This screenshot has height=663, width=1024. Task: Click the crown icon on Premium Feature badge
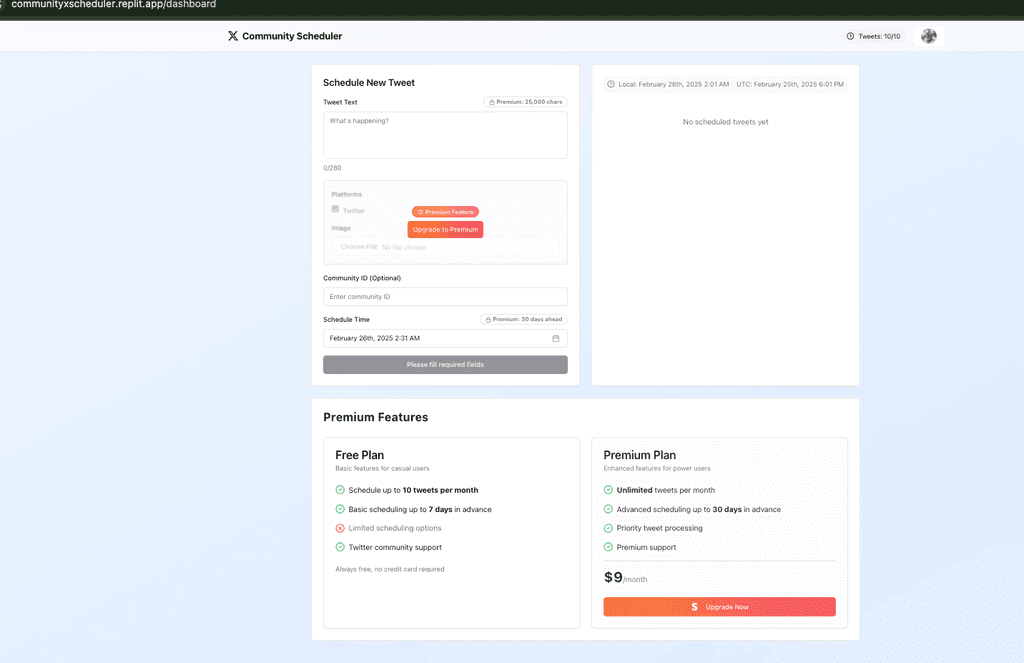pyautogui.click(x=420, y=212)
